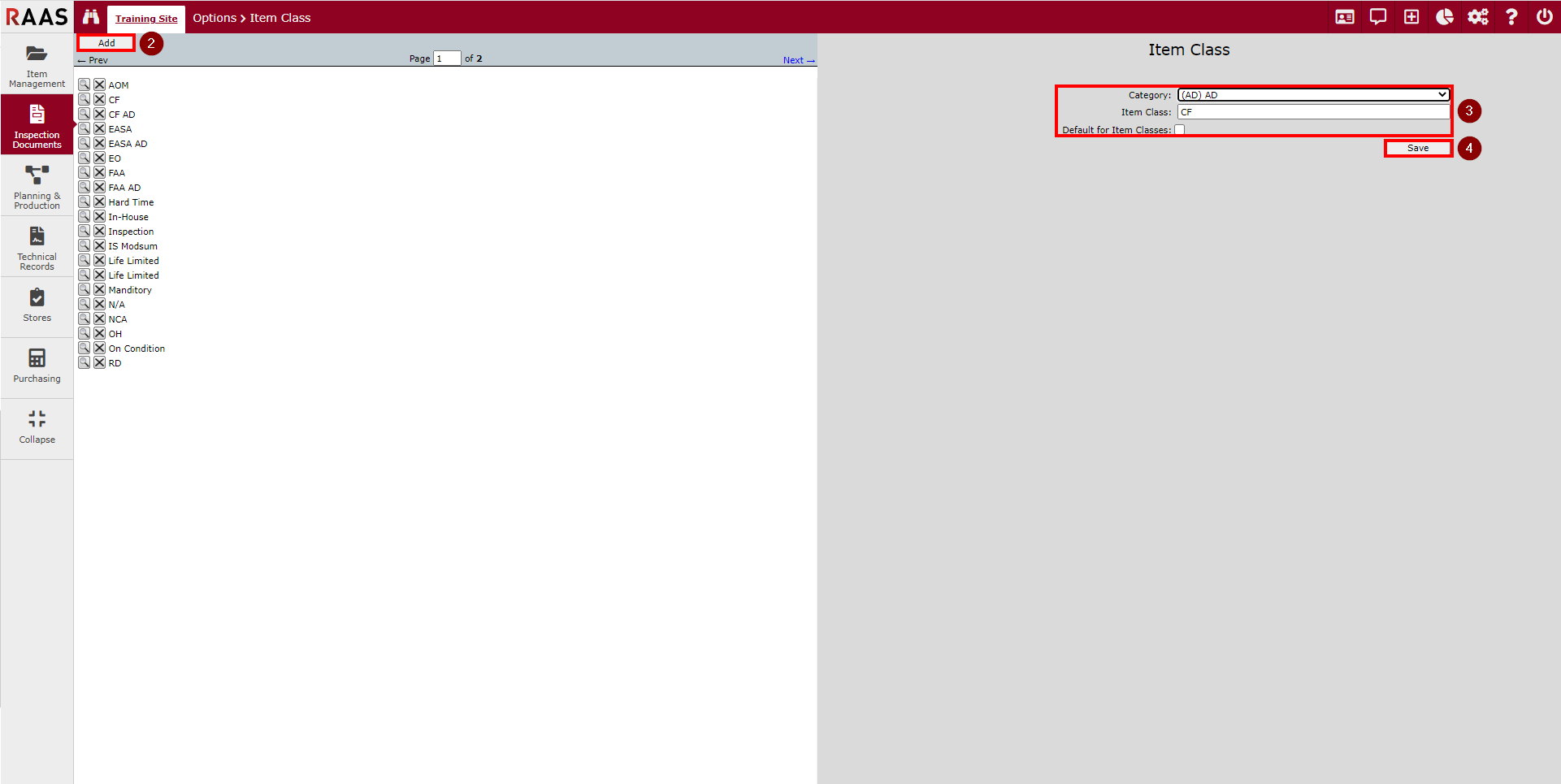Open Item Management sidebar menu
The width and height of the screenshot is (1561, 784).
pyautogui.click(x=37, y=66)
